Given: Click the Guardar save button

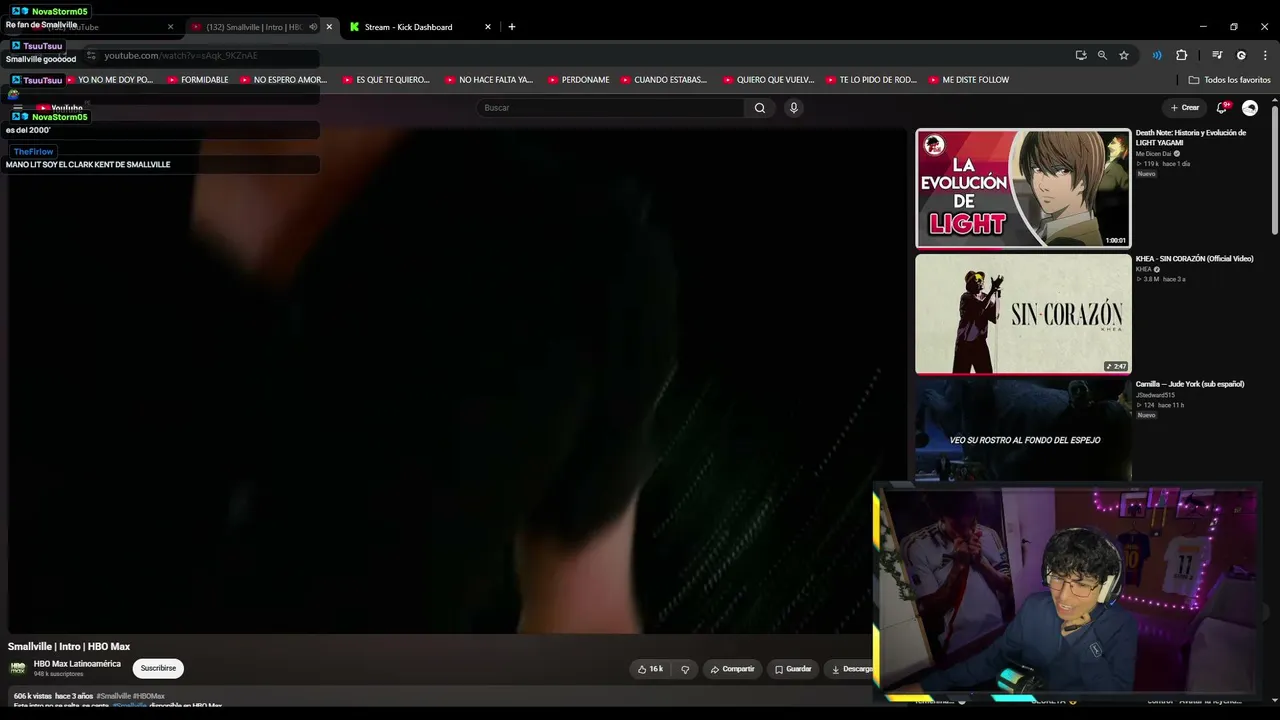Looking at the screenshot, I should (x=793, y=669).
